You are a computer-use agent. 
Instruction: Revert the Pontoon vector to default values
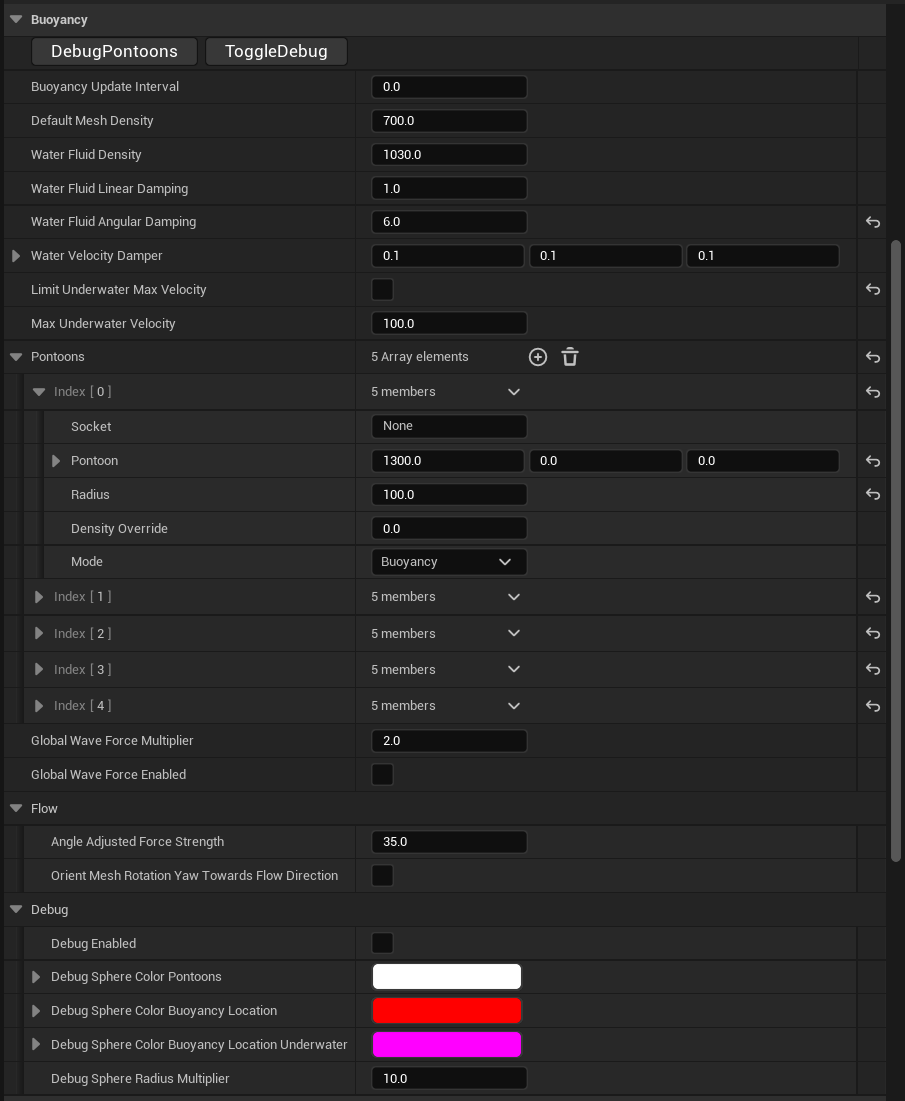871,460
